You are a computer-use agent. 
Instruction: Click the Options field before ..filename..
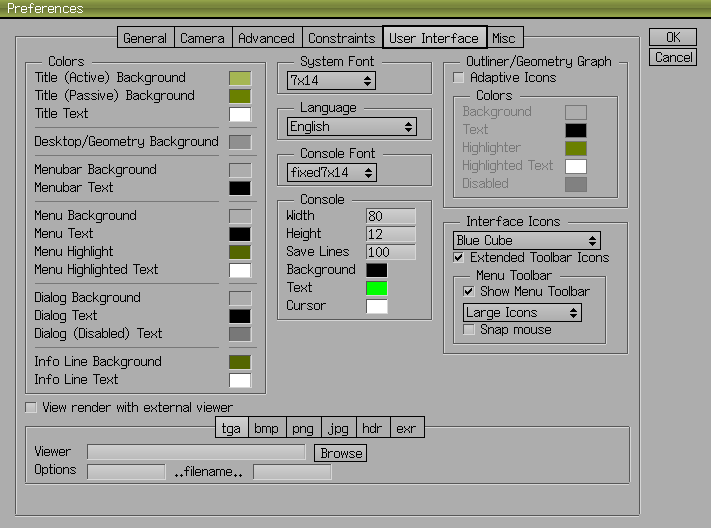(x=126, y=472)
